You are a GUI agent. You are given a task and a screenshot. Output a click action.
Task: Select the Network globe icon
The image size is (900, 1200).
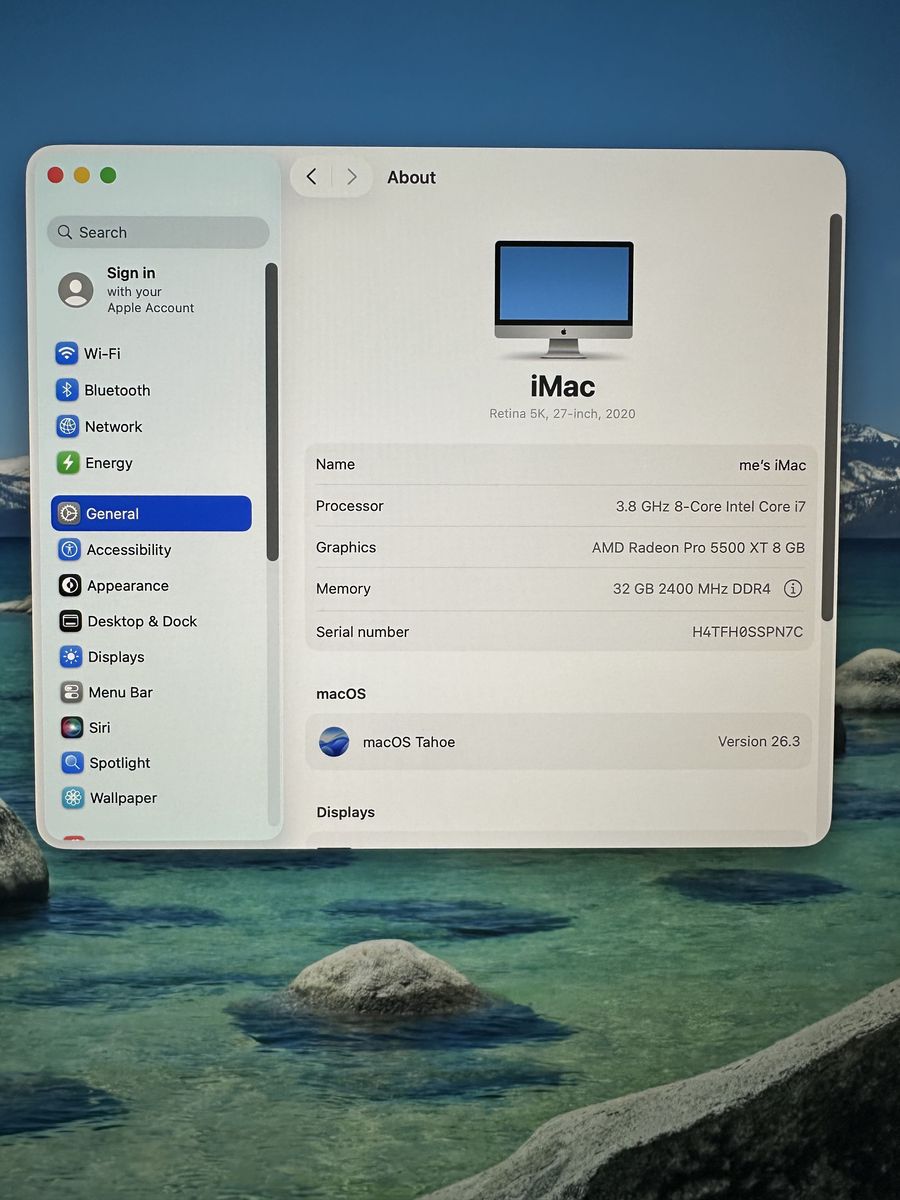tap(67, 427)
